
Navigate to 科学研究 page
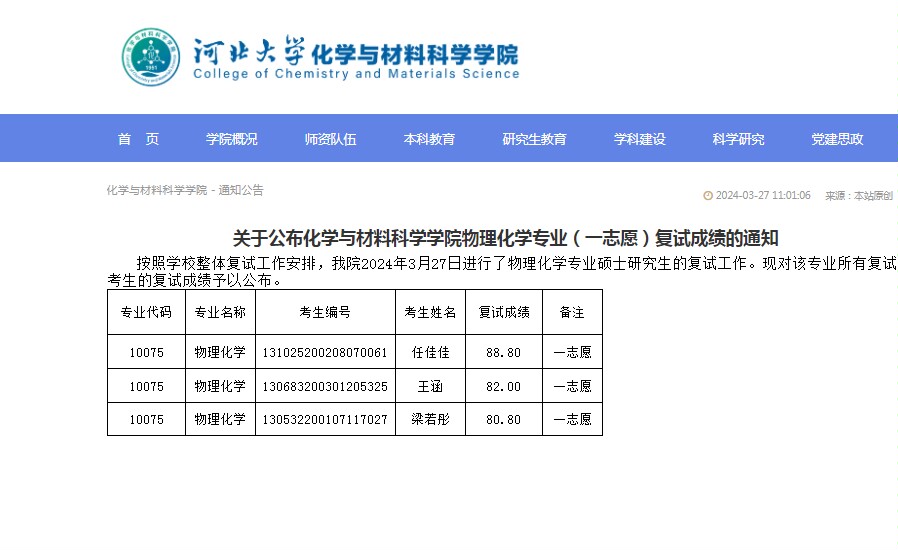click(738, 139)
